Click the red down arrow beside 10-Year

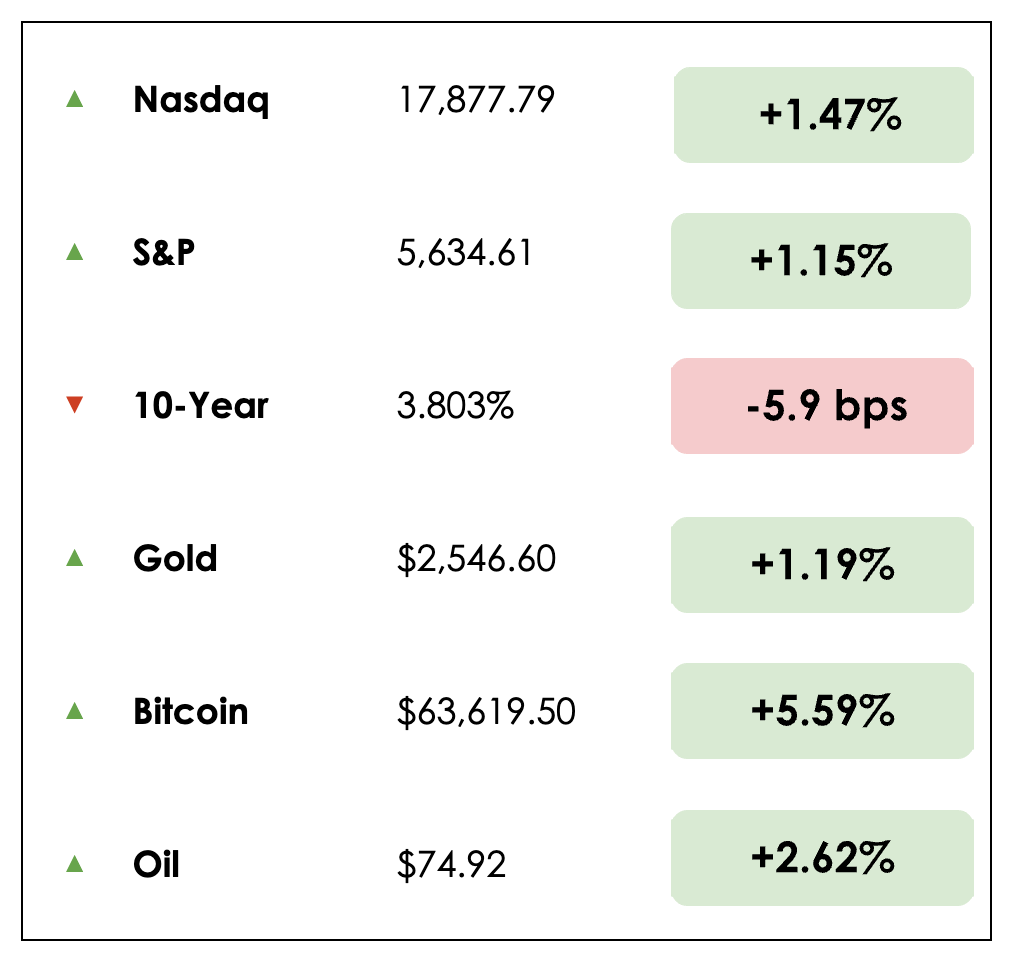(73, 405)
